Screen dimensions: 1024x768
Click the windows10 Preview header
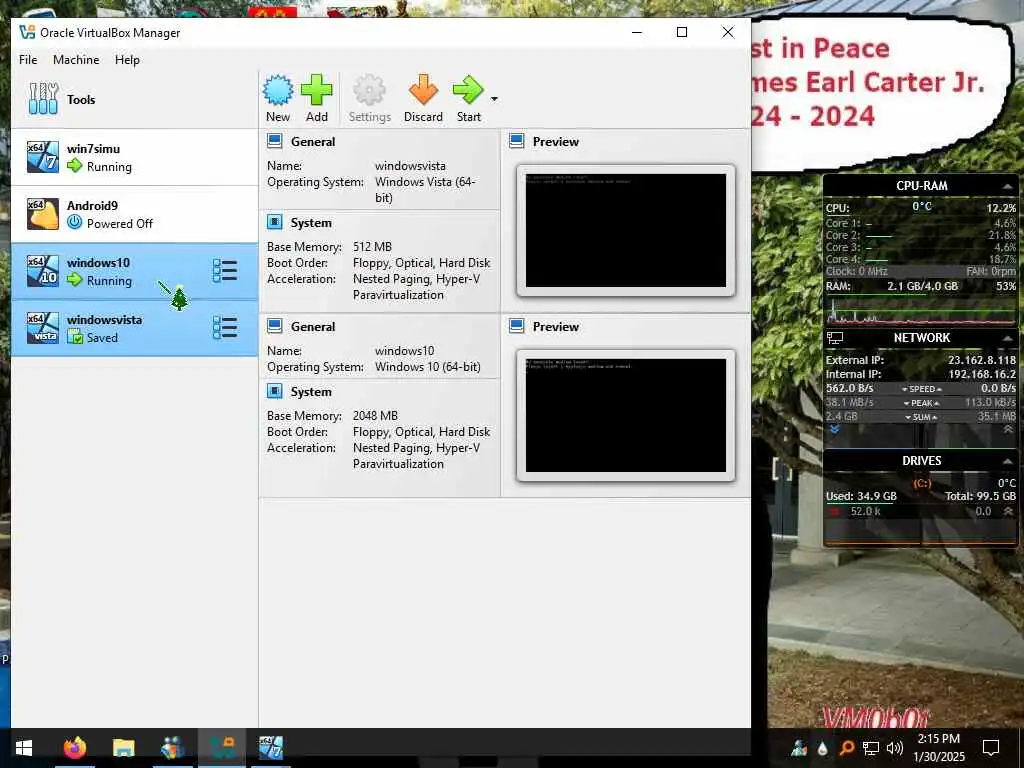(x=555, y=327)
